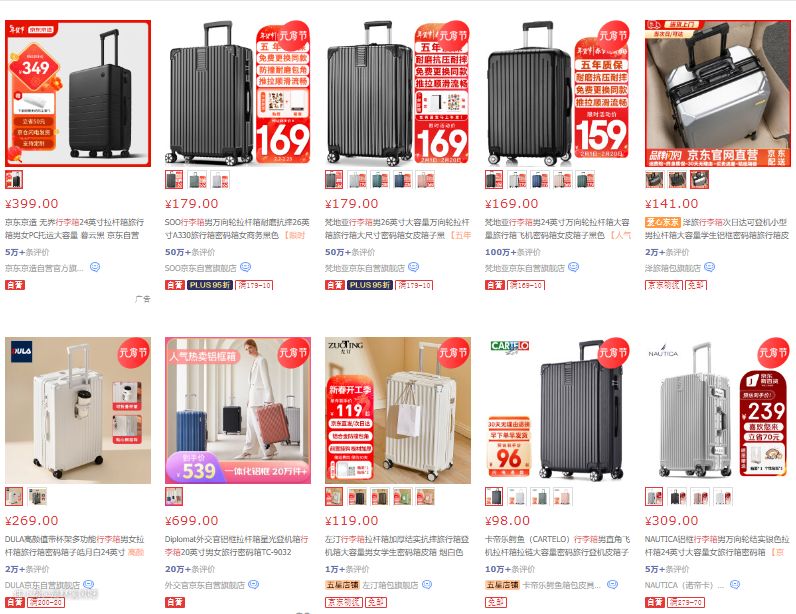Open chat icon beside 洋旅箱包旗舰店
This screenshot has width=796, height=614.
click(x=710, y=267)
